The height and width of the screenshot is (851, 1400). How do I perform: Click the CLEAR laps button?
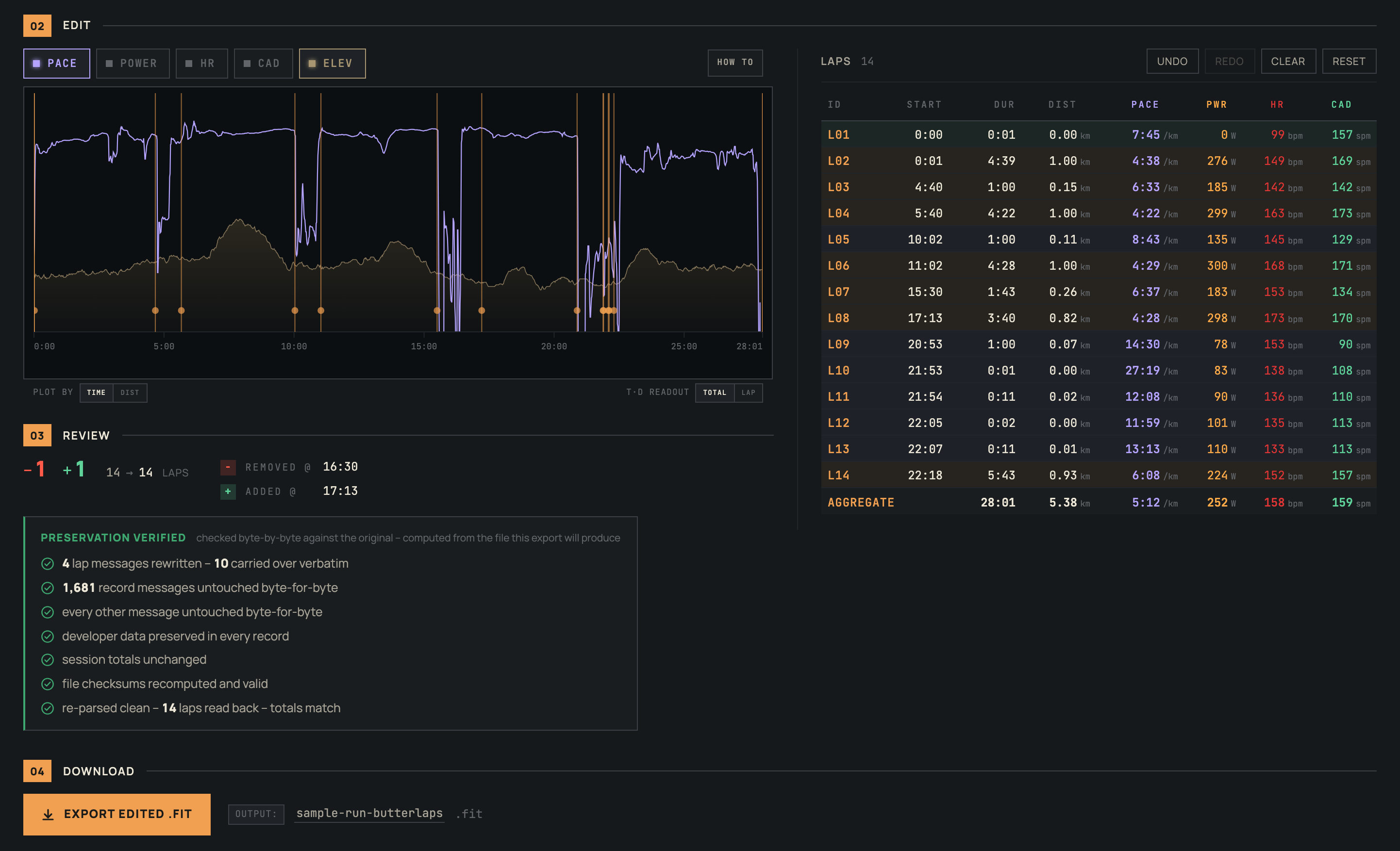tap(1288, 61)
